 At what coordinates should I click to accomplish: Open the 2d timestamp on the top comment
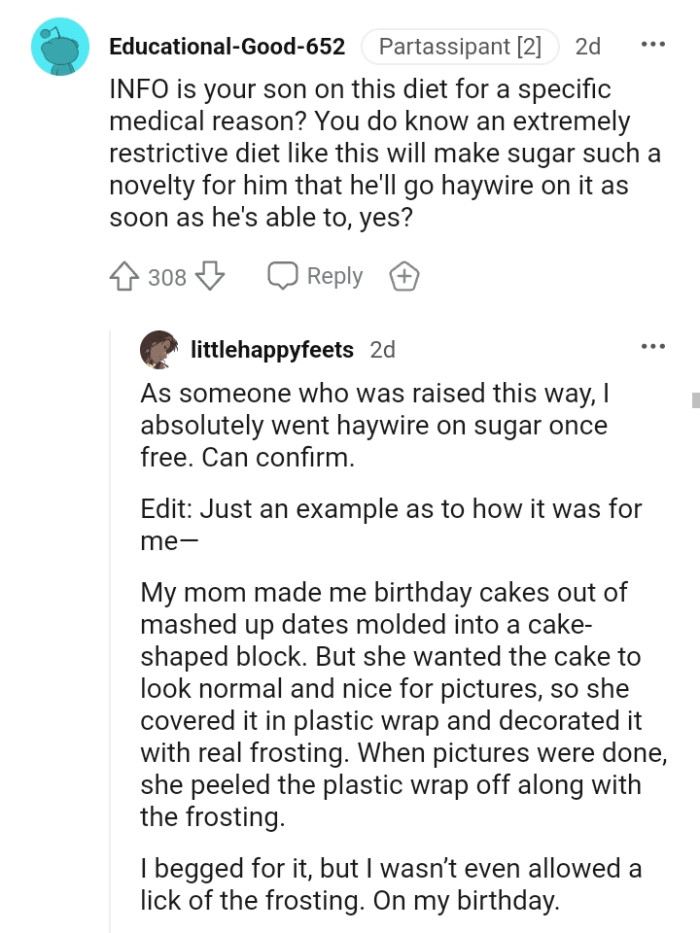[587, 46]
